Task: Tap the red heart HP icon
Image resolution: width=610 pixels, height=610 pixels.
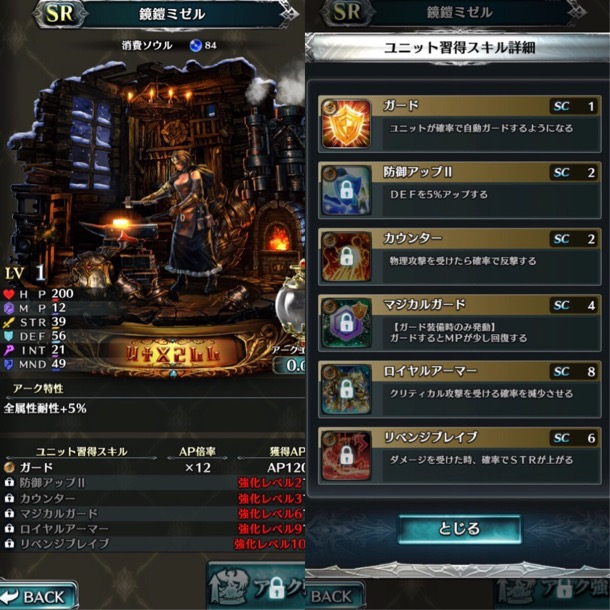Action: [9, 294]
